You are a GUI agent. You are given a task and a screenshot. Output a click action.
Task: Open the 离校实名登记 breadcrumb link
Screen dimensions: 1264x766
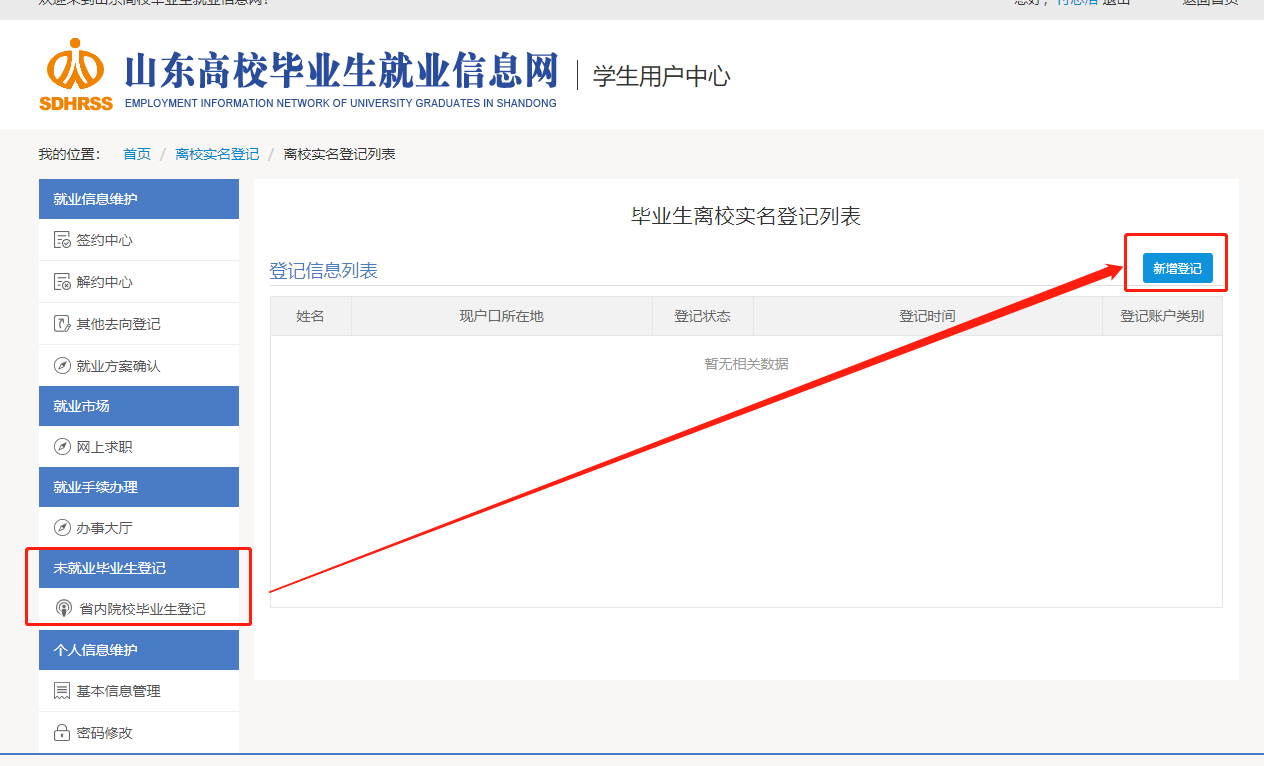tap(217, 154)
